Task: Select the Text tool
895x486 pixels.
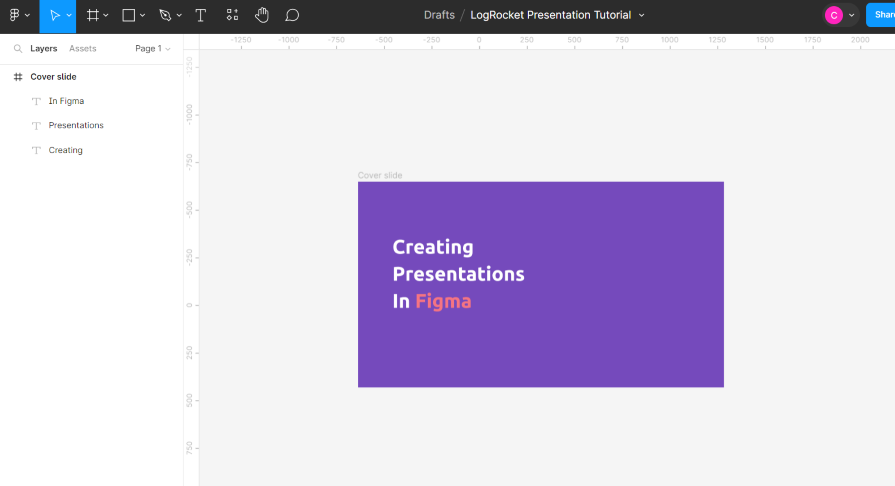Action: point(201,15)
